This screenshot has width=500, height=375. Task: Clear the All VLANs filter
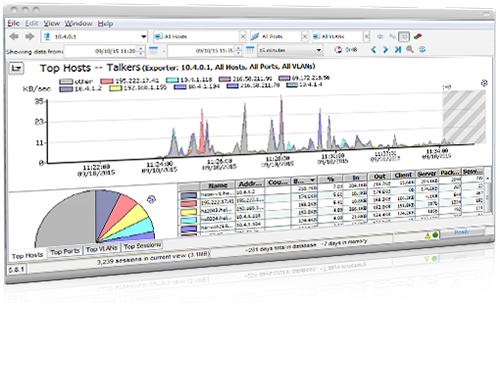point(367,36)
